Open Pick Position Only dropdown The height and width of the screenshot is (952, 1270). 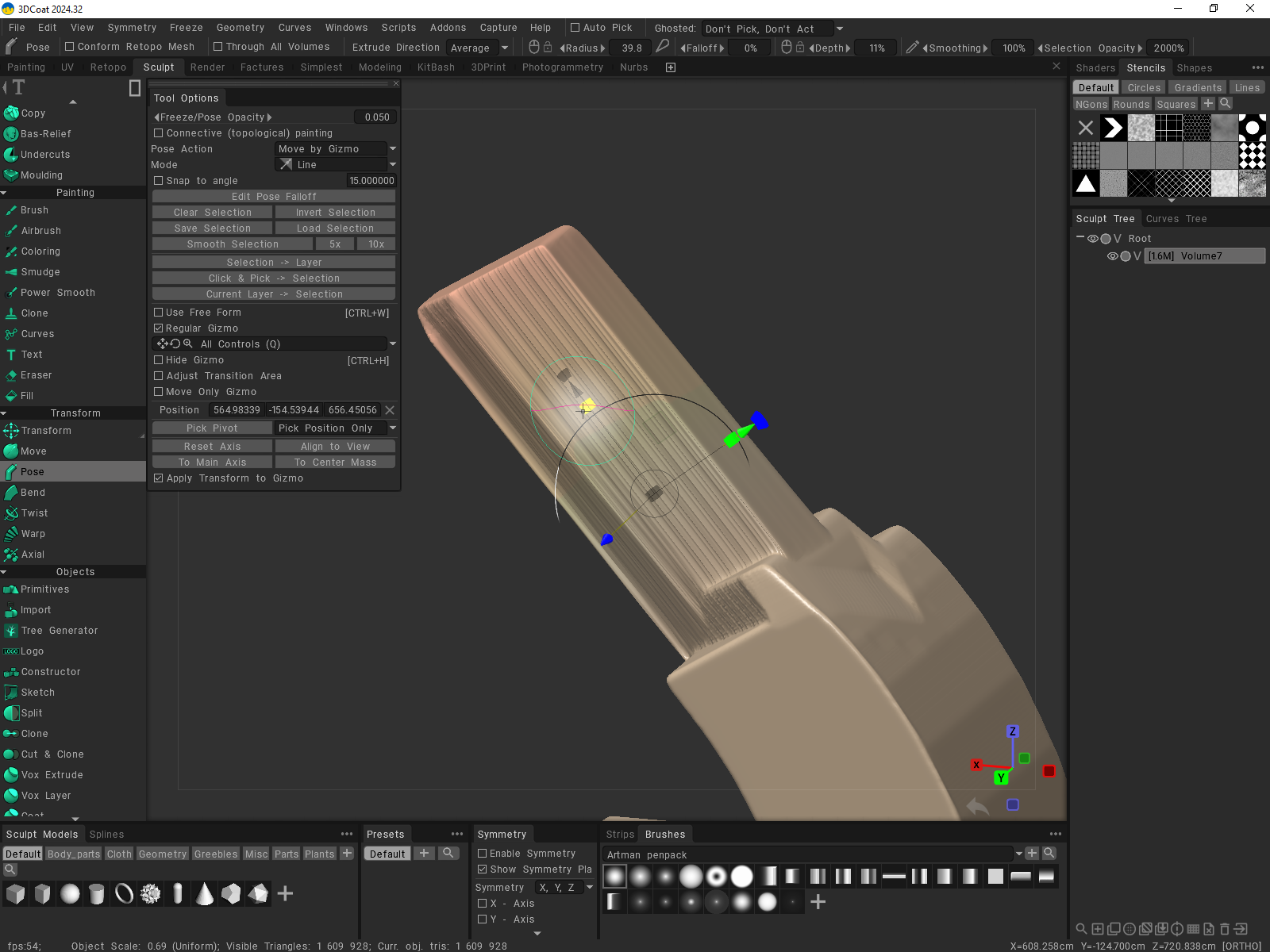point(336,428)
